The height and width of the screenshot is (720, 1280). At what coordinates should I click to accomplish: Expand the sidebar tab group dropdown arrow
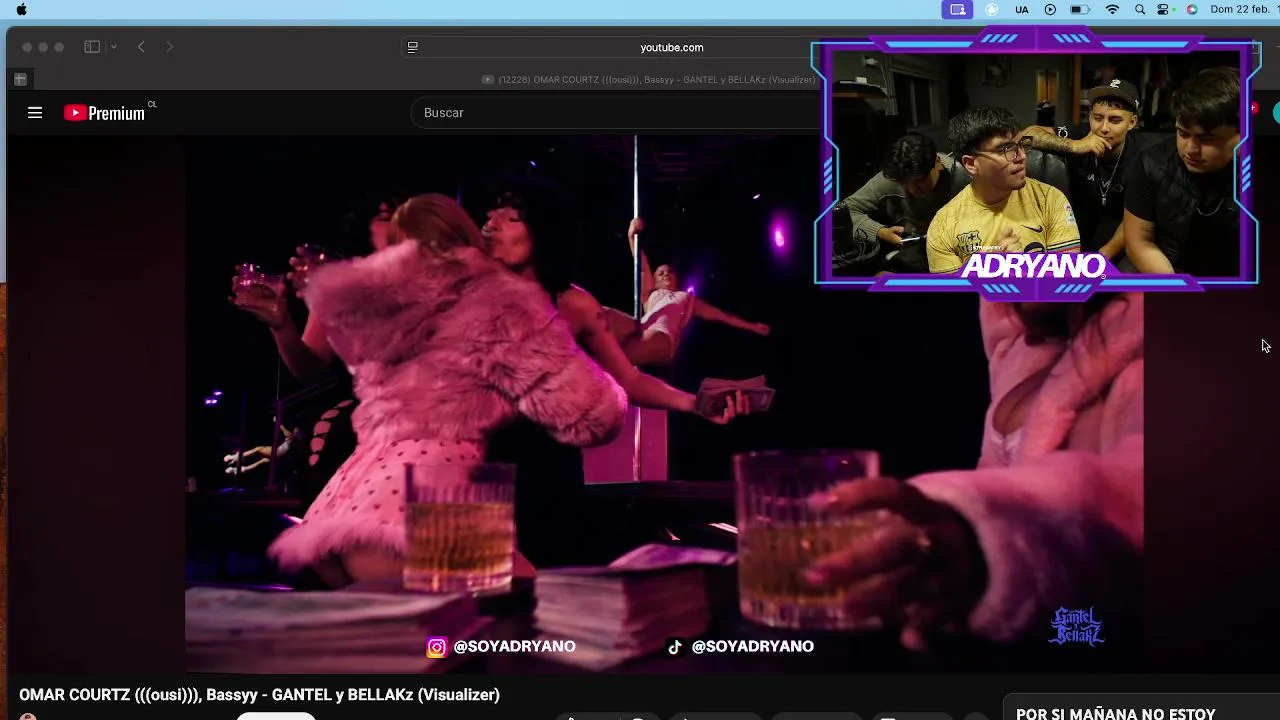[114, 47]
